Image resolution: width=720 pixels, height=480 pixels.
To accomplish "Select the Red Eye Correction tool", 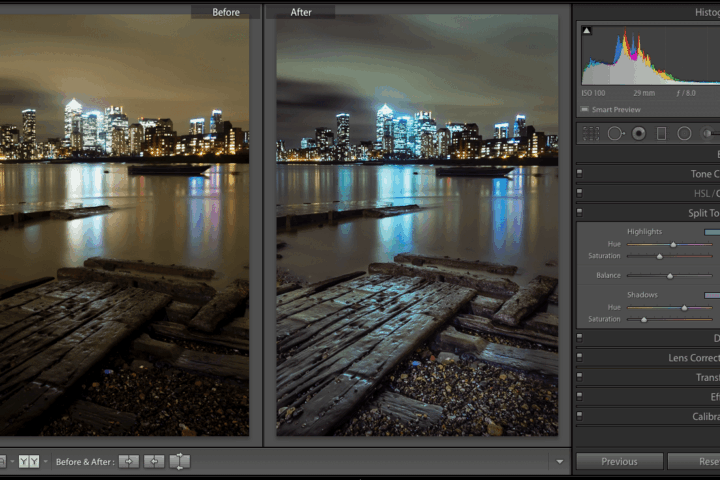I will [639, 134].
